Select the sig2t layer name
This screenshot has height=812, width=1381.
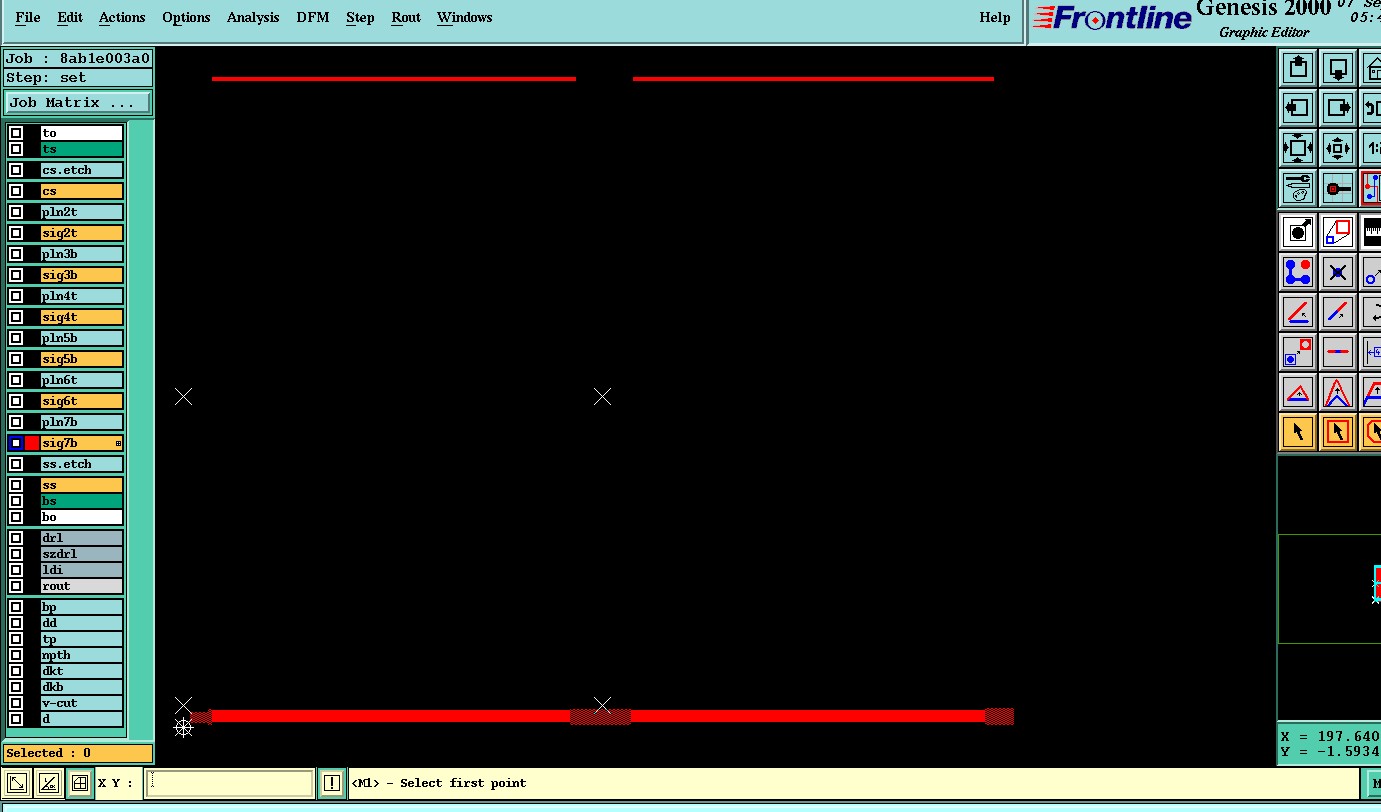coord(82,233)
